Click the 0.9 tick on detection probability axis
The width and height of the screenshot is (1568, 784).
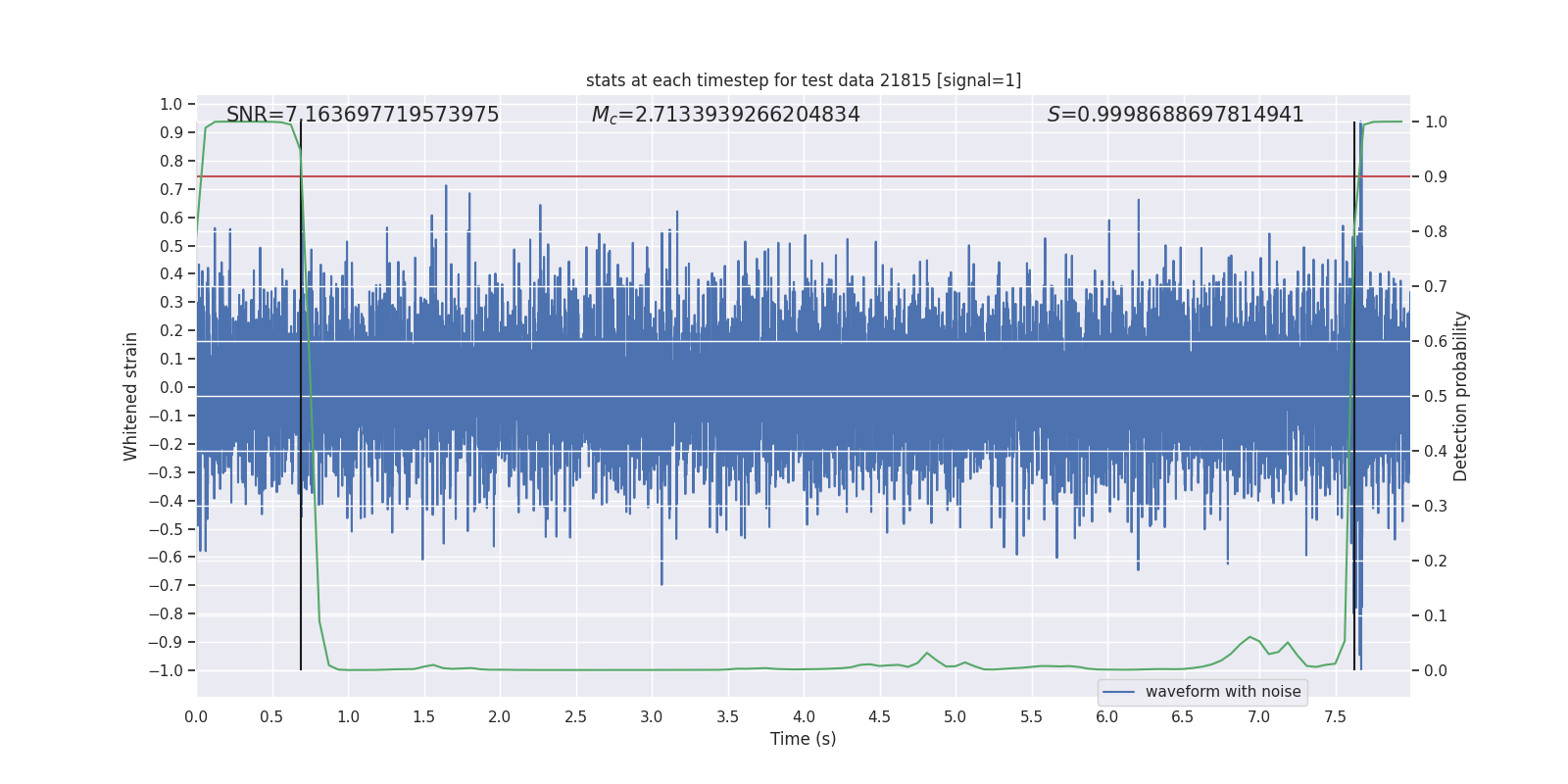1435,177
